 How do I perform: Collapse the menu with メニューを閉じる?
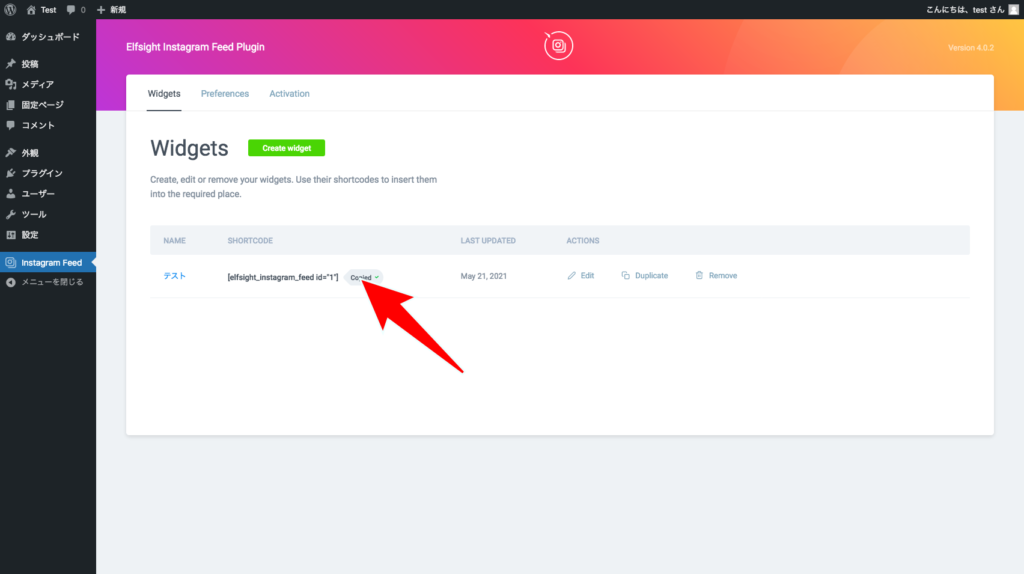pos(52,282)
